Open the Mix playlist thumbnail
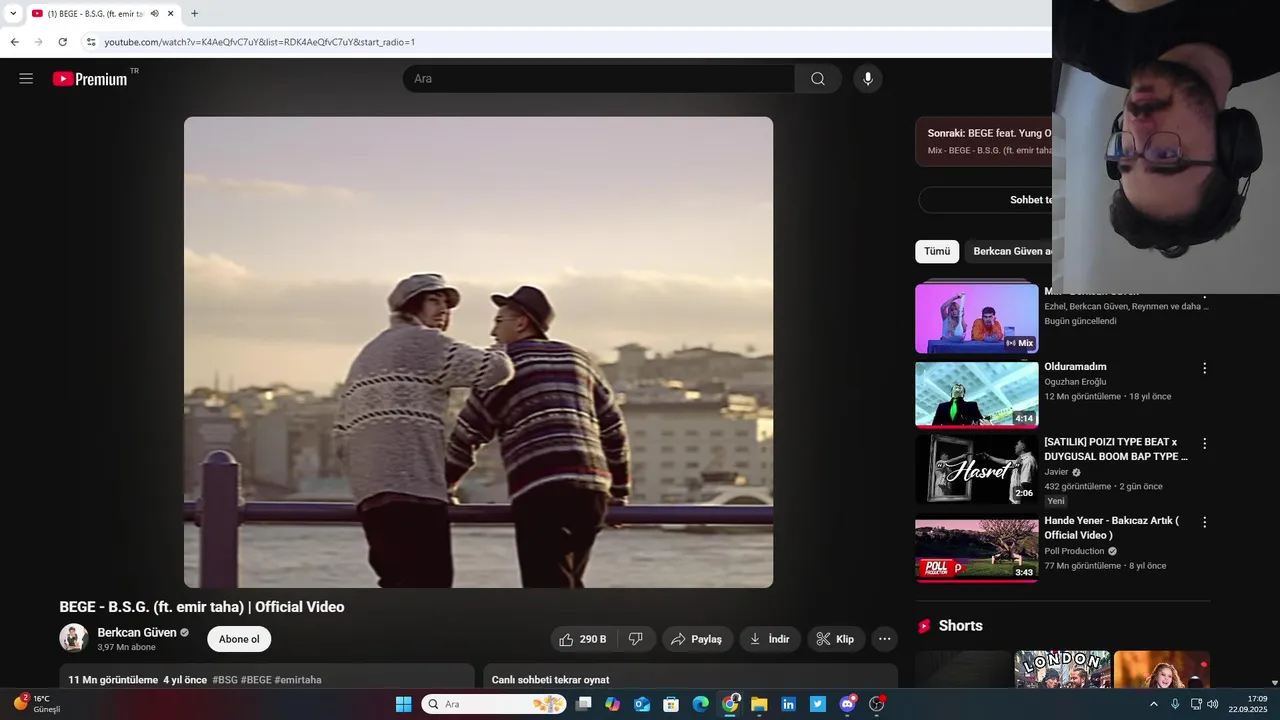This screenshot has width=1280, height=720. (x=977, y=317)
